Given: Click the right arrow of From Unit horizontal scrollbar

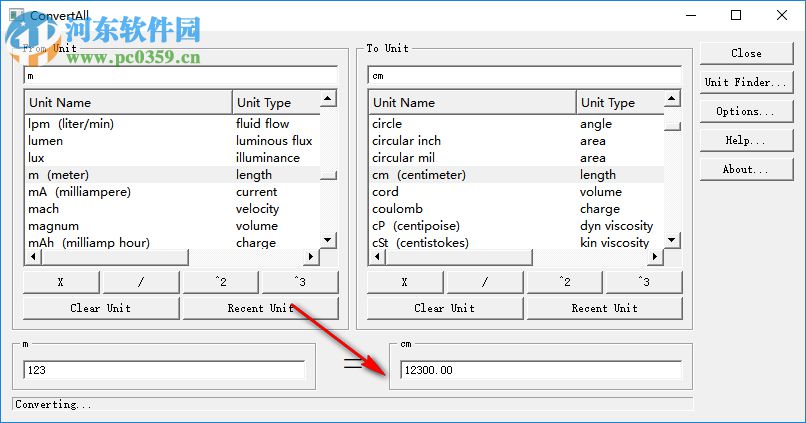Looking at the screenshot, I should 311,256.
